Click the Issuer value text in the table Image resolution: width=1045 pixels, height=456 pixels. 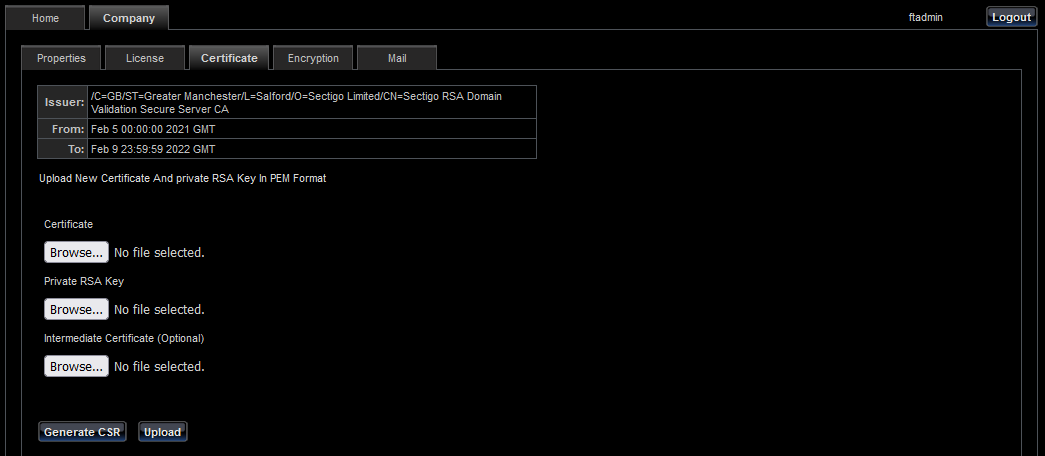(296, 102)
